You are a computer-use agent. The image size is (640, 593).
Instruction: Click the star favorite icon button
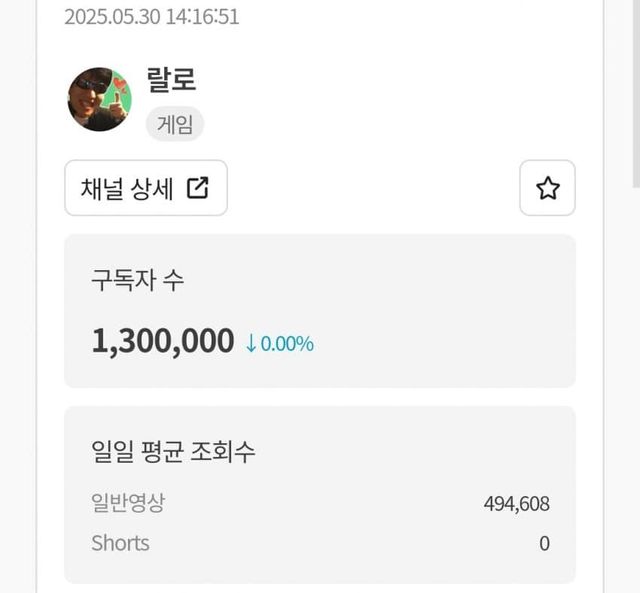tap(547, 188)
